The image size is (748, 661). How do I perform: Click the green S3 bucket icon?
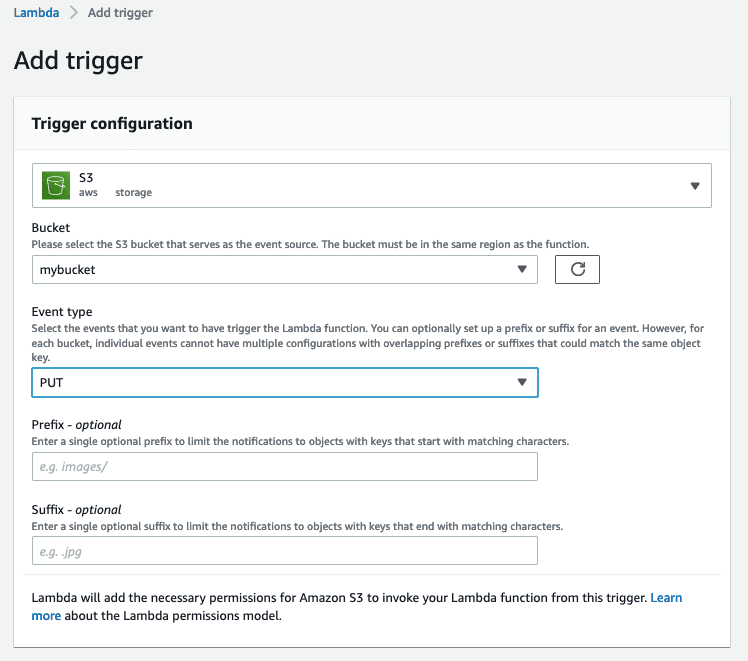click(x=55, y=185)
